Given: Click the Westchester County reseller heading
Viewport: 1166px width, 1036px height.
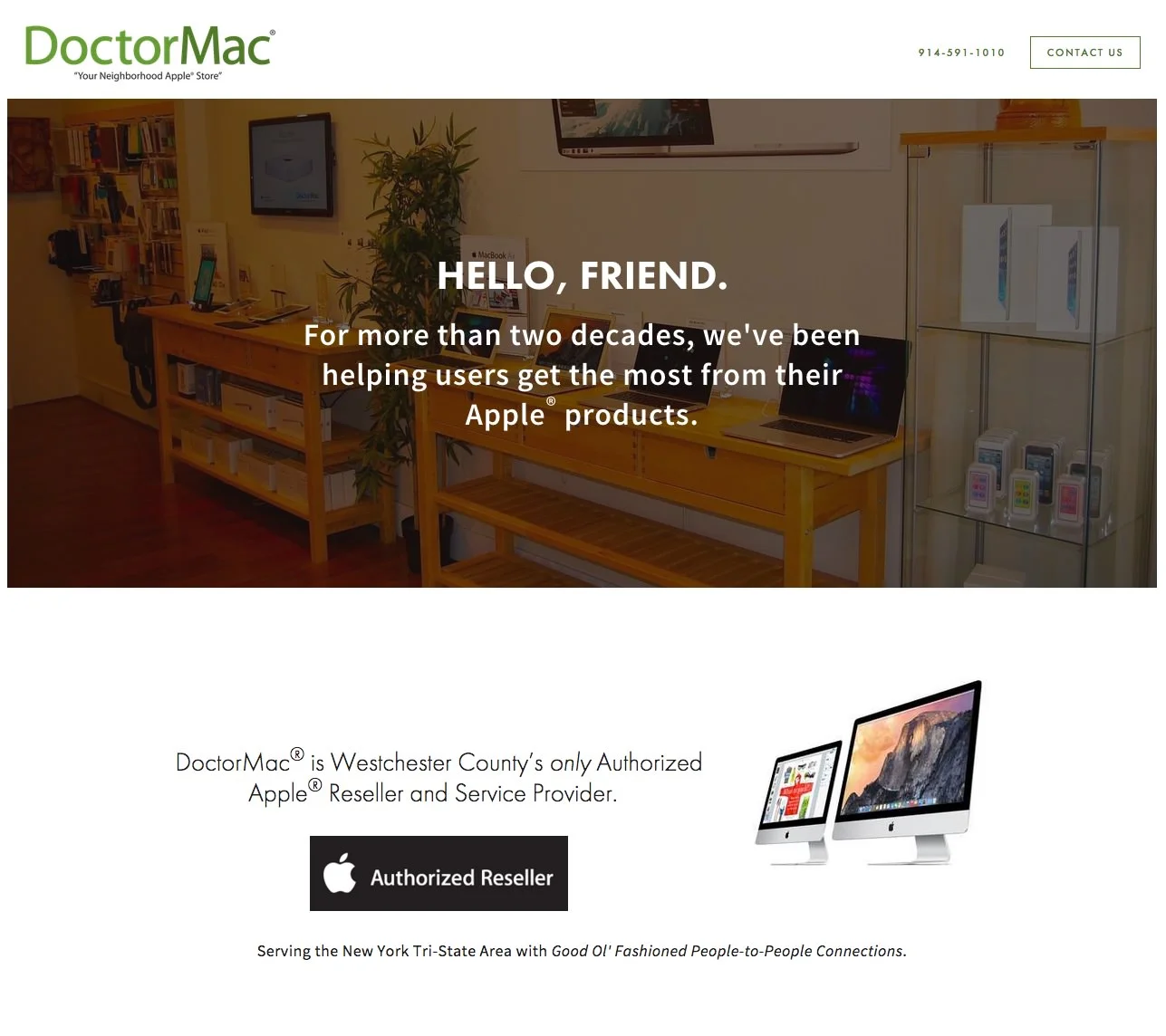Looking at the screenshot, I should click(438, 777).
